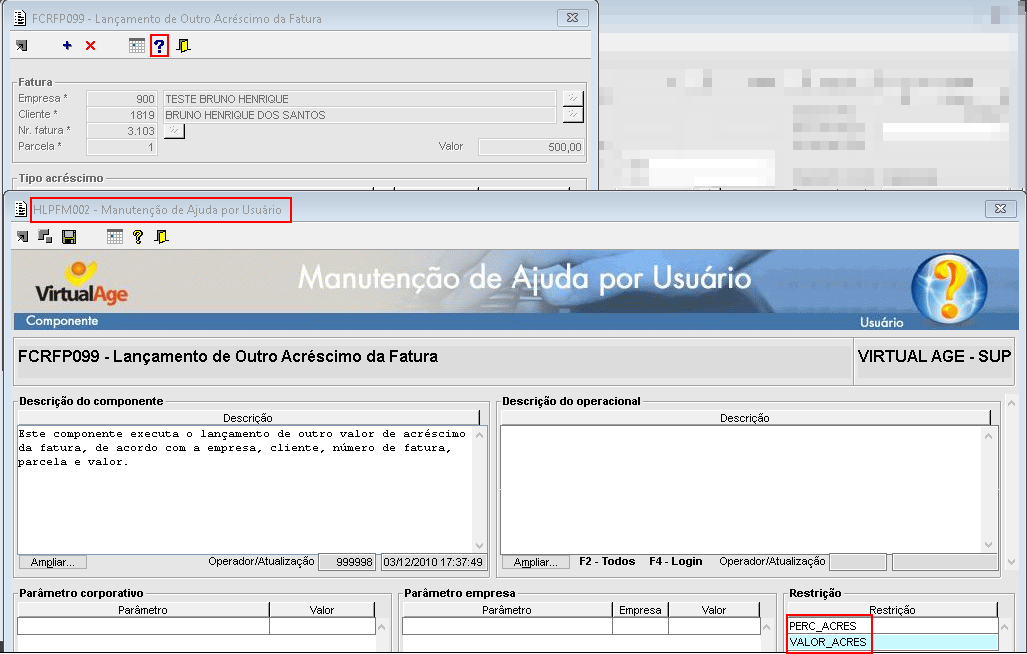Click the TESTE BRUNO HENRIQUE company name field
This screenshot has height=654, width=1027.
[x=360, y=99]
